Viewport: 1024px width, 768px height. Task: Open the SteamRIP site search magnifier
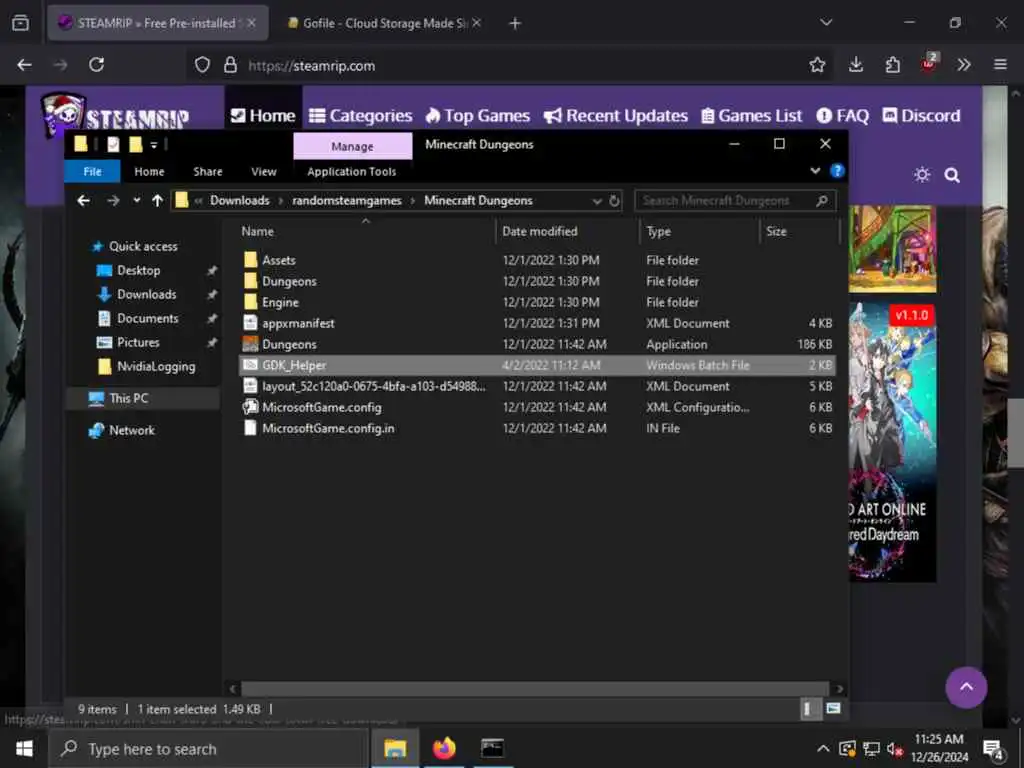[x=952, y=175]
